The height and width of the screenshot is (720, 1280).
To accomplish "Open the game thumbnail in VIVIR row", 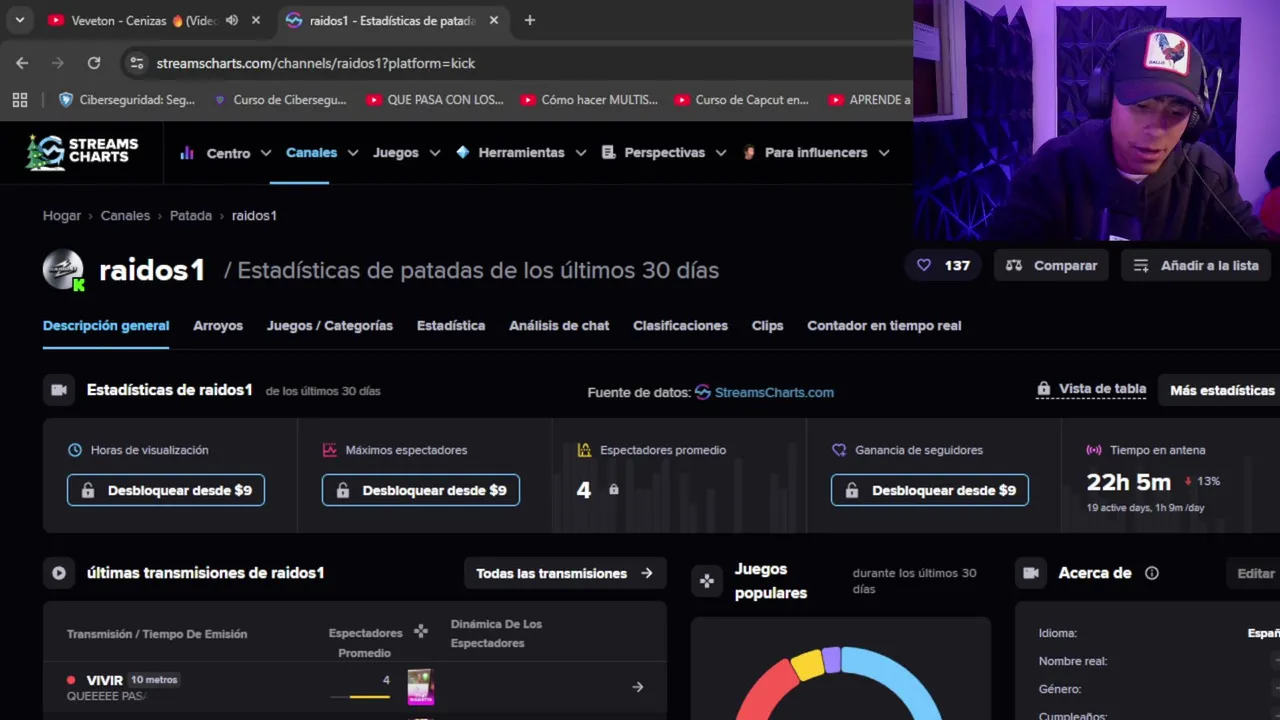I will pos(421,687).
